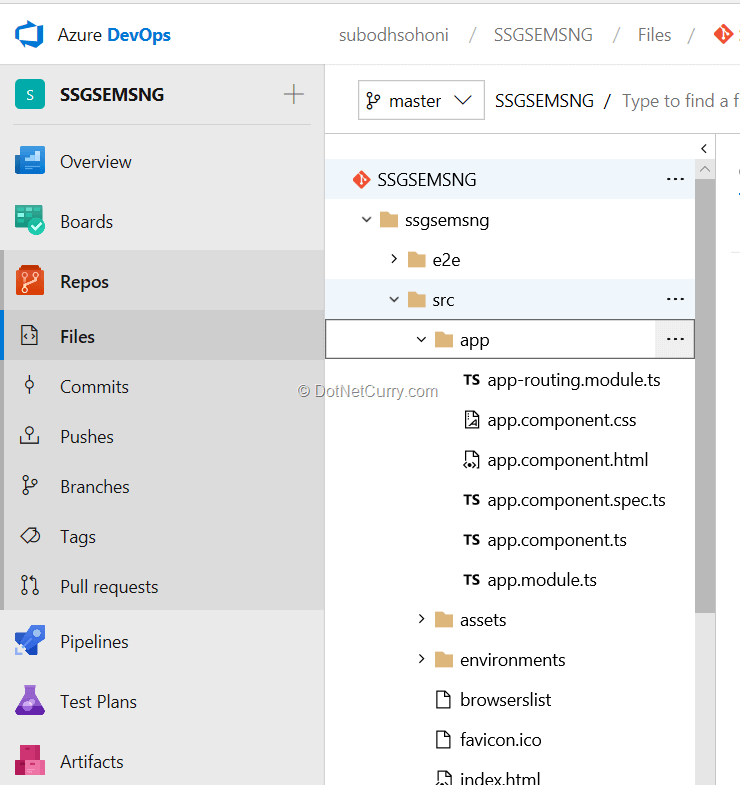
Task: Open the Test Plans flask icon
Action: tap(30, 700)
